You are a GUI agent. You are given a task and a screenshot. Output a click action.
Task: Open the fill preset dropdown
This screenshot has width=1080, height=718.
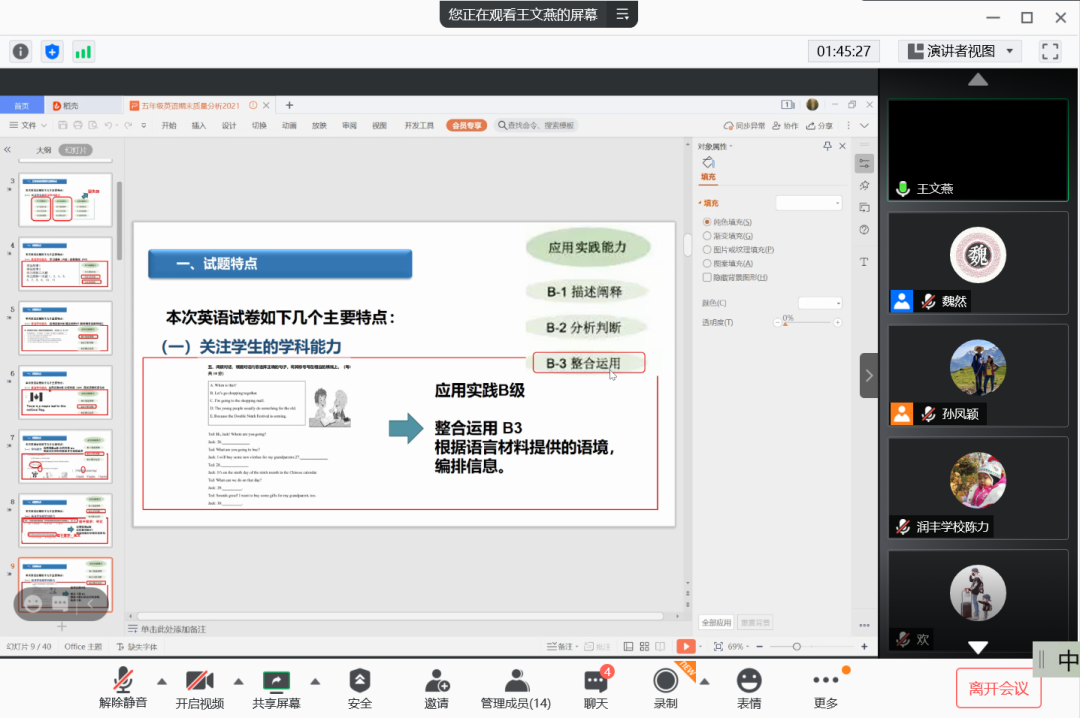pyautogui.click(x=809, y=203)
